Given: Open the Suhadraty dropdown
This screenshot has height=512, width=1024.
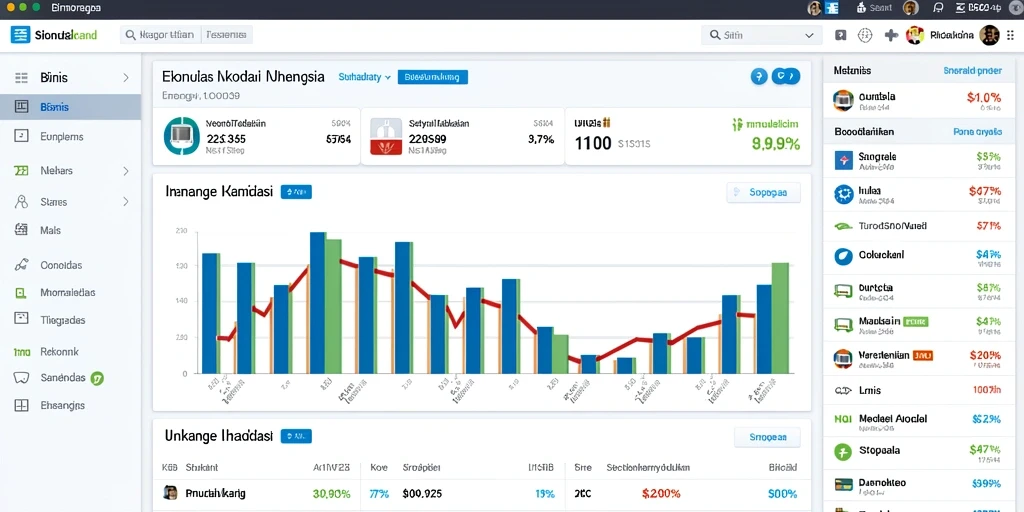Looking at the screenshot, I should 364,77.
